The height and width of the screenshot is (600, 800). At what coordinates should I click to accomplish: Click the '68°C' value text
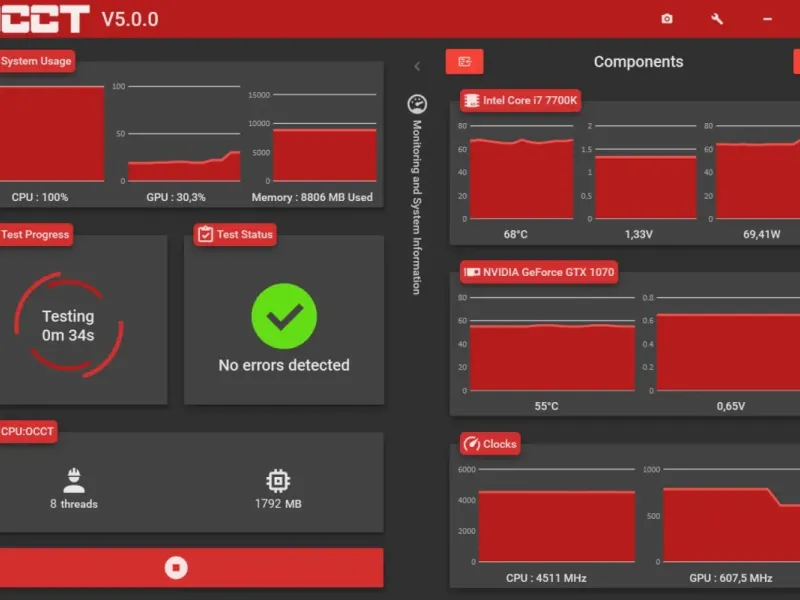(515, 235)
